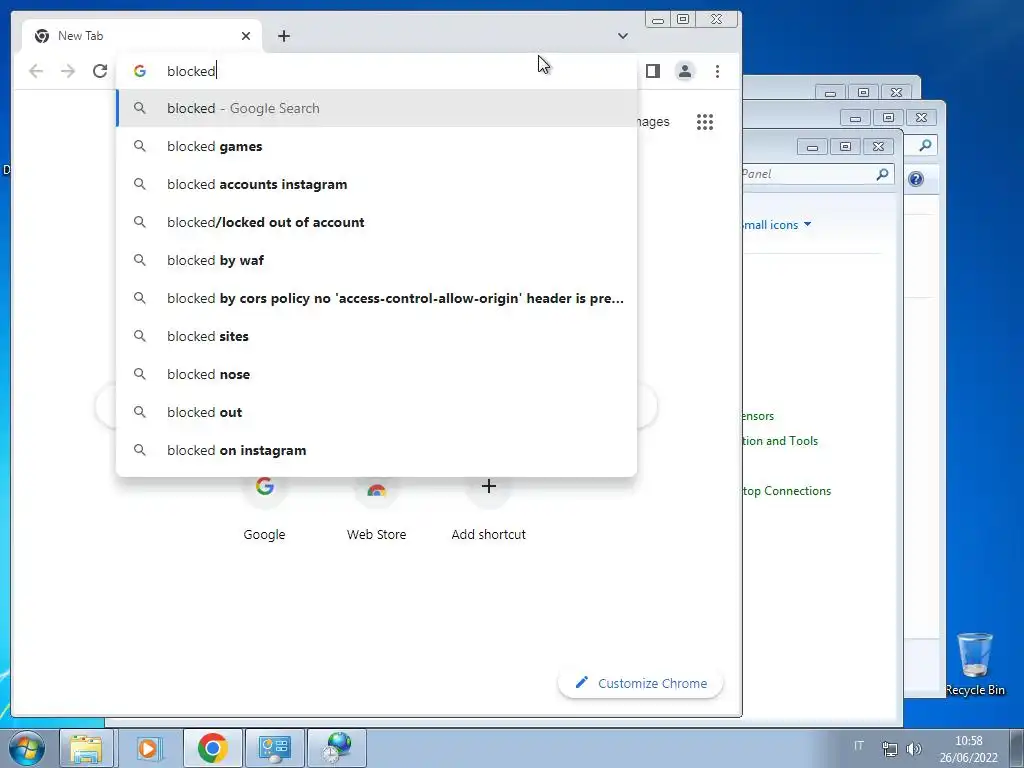Go back in Chrome
The image size is (1024, 768).
36,71
